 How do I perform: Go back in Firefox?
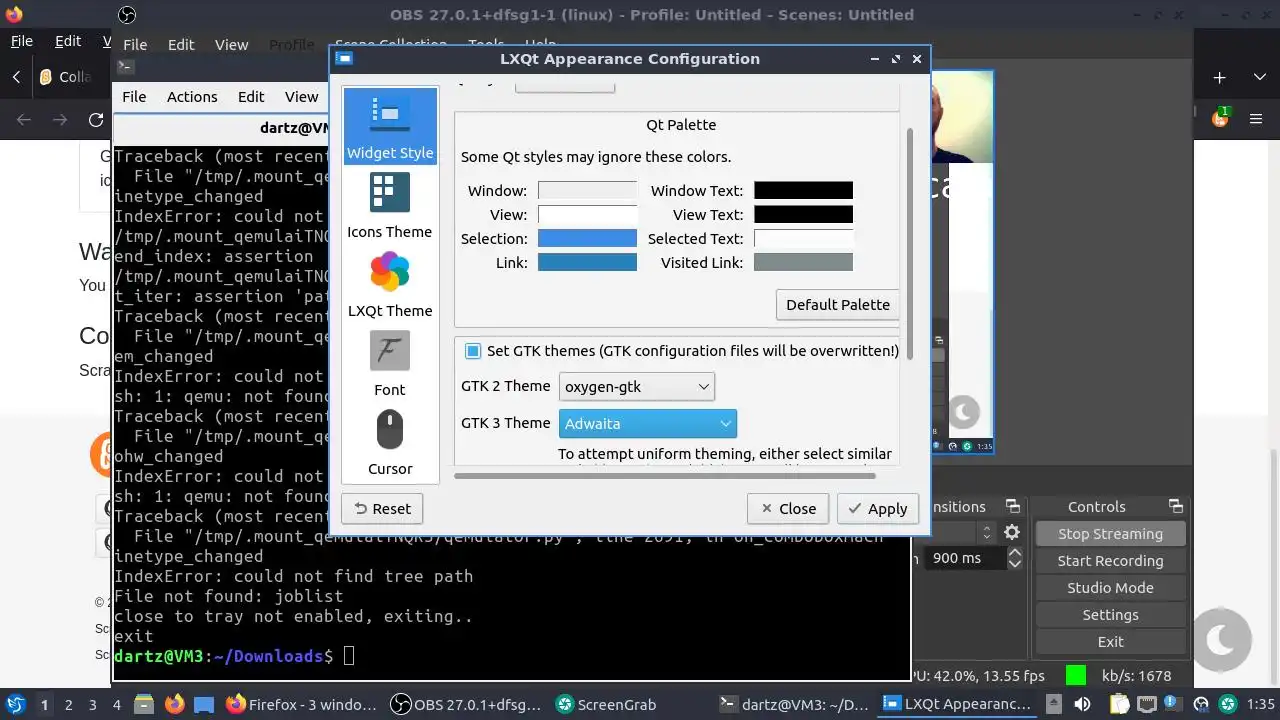click(x=25, y=120)
